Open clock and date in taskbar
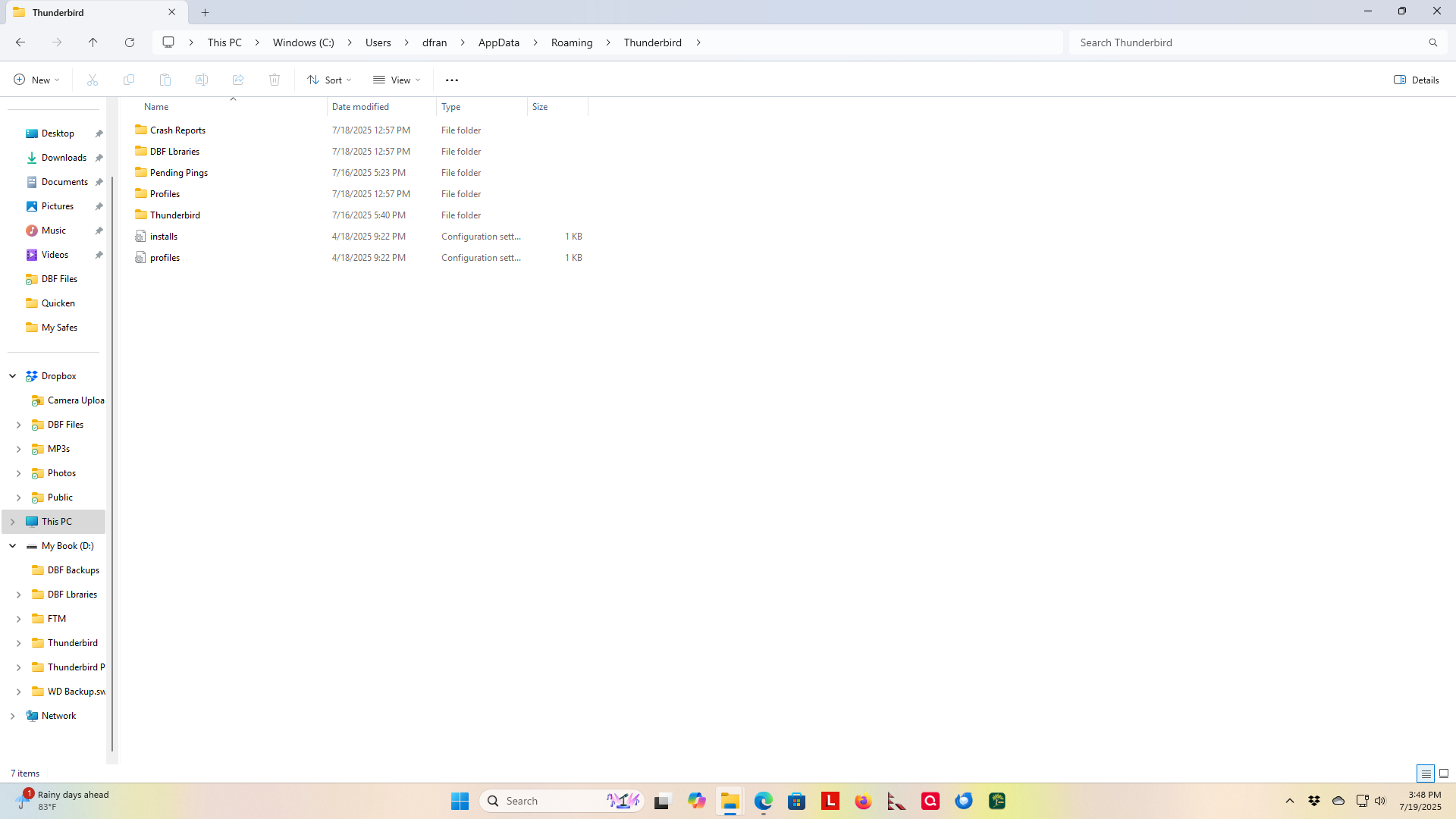1456x819 pixels. tap(1420, 801)
